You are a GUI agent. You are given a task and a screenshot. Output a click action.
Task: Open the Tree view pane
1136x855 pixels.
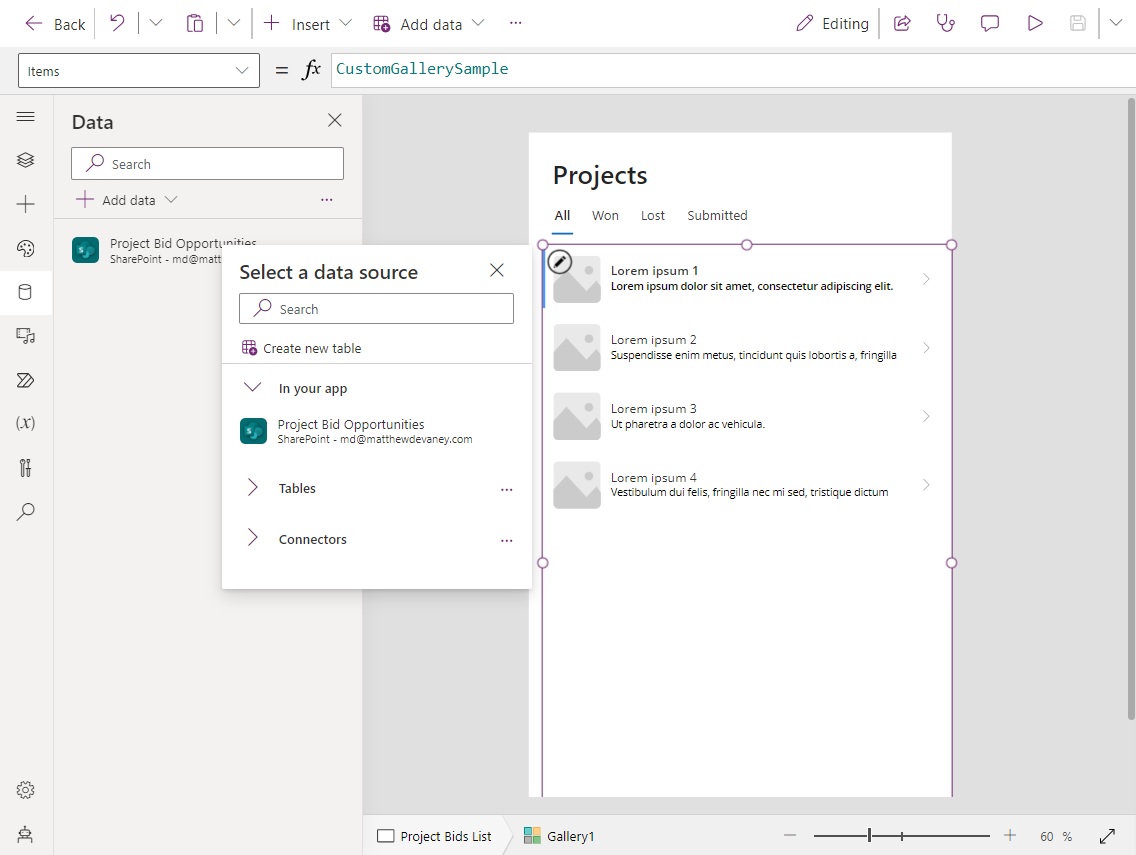[x=25, y=159]
